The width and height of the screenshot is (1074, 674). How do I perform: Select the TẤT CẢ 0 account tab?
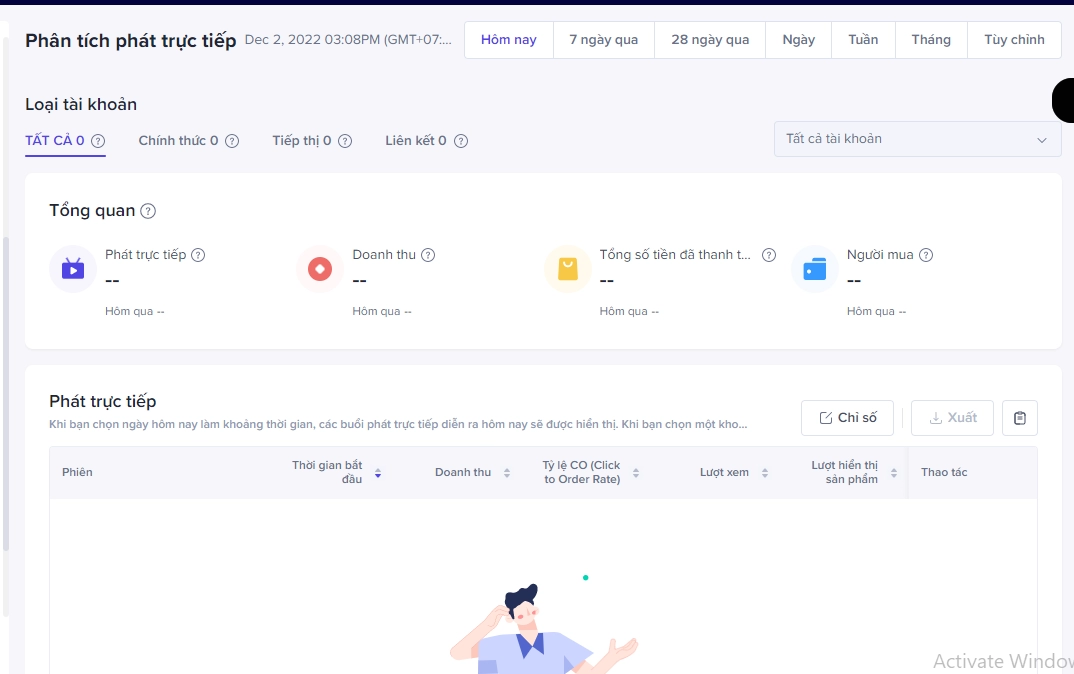55,140
